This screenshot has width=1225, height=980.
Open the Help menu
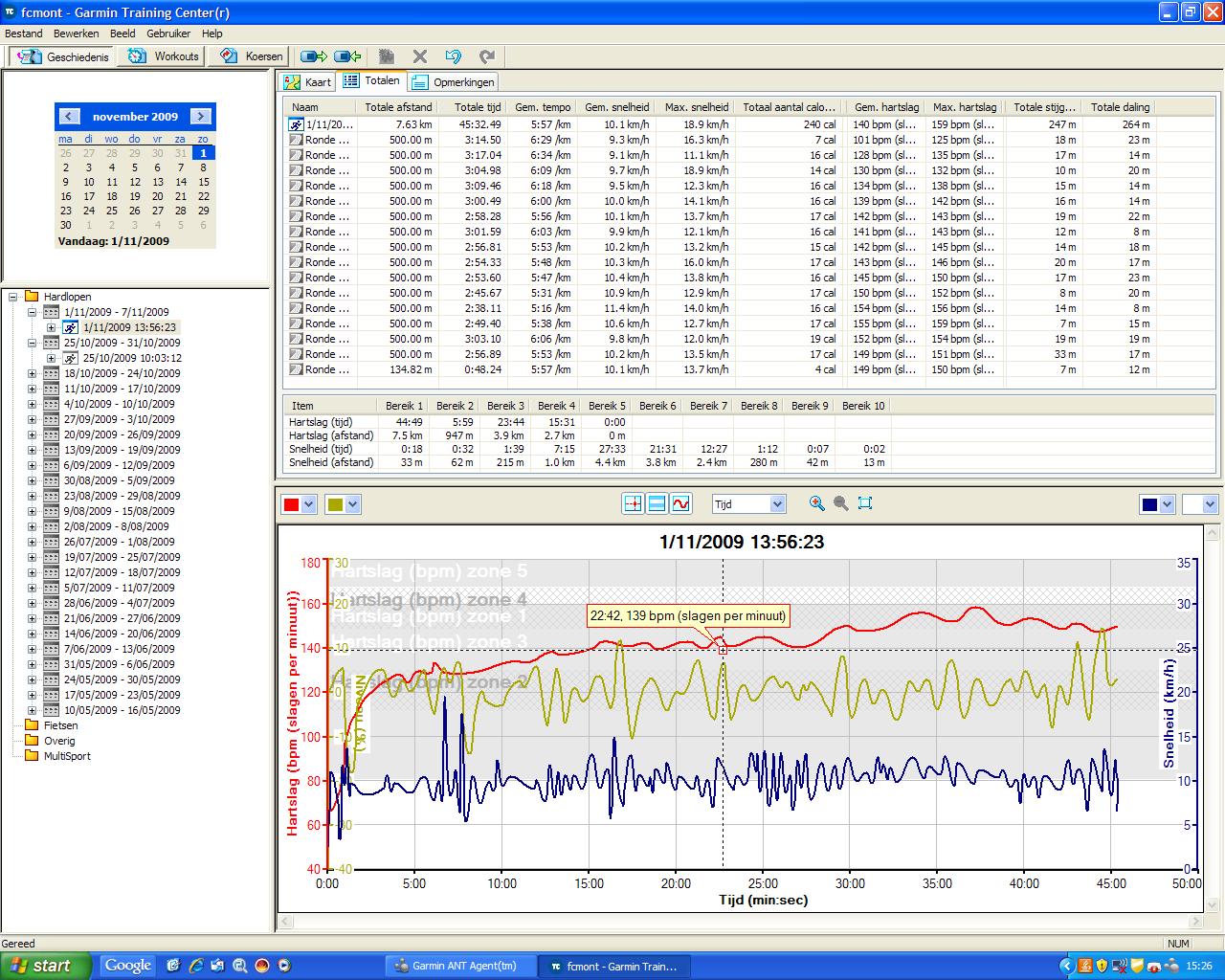pyautogui.click(x=212, y=33)
